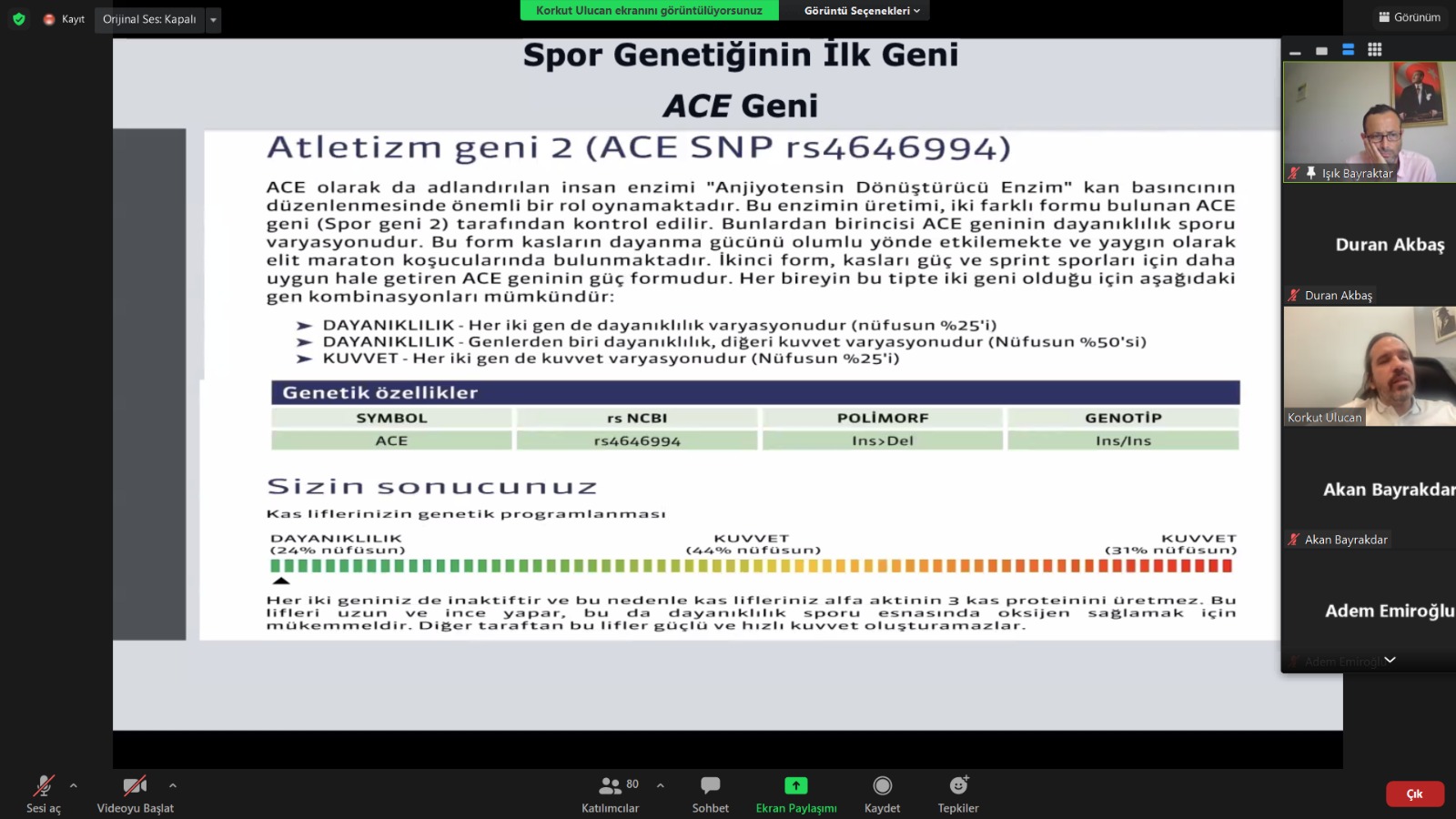Screen dimensions: 1456x819
Task: Open dropdown arrow next to Orijinal Ses
Action: tap(214, 19)
